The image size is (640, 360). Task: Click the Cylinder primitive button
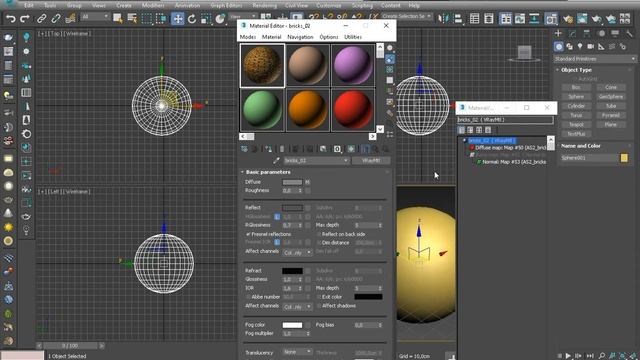[576, 106]
